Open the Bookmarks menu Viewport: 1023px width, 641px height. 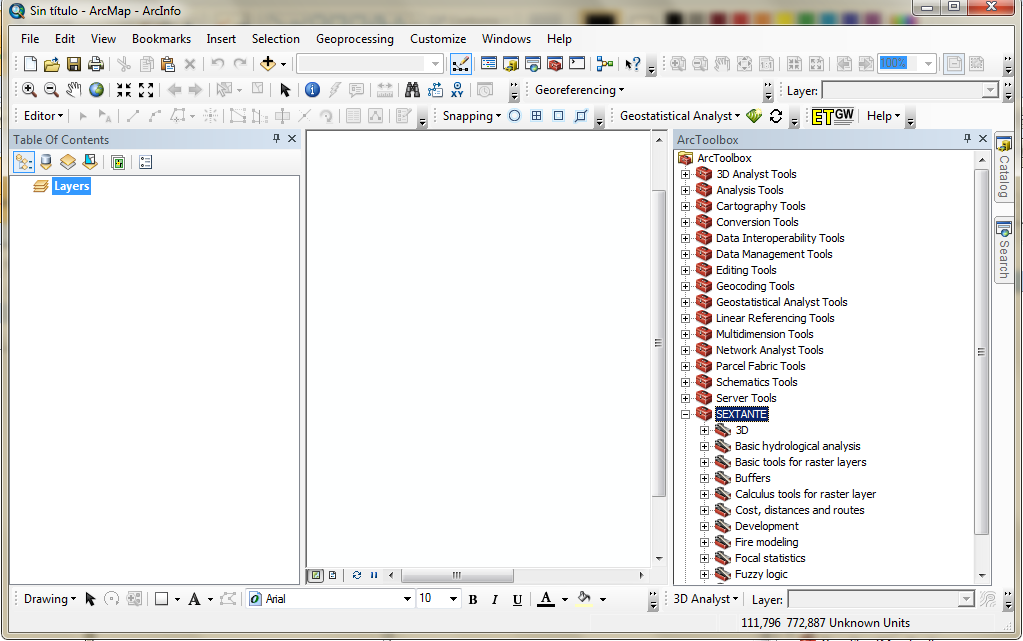click(x=161, y=39)
